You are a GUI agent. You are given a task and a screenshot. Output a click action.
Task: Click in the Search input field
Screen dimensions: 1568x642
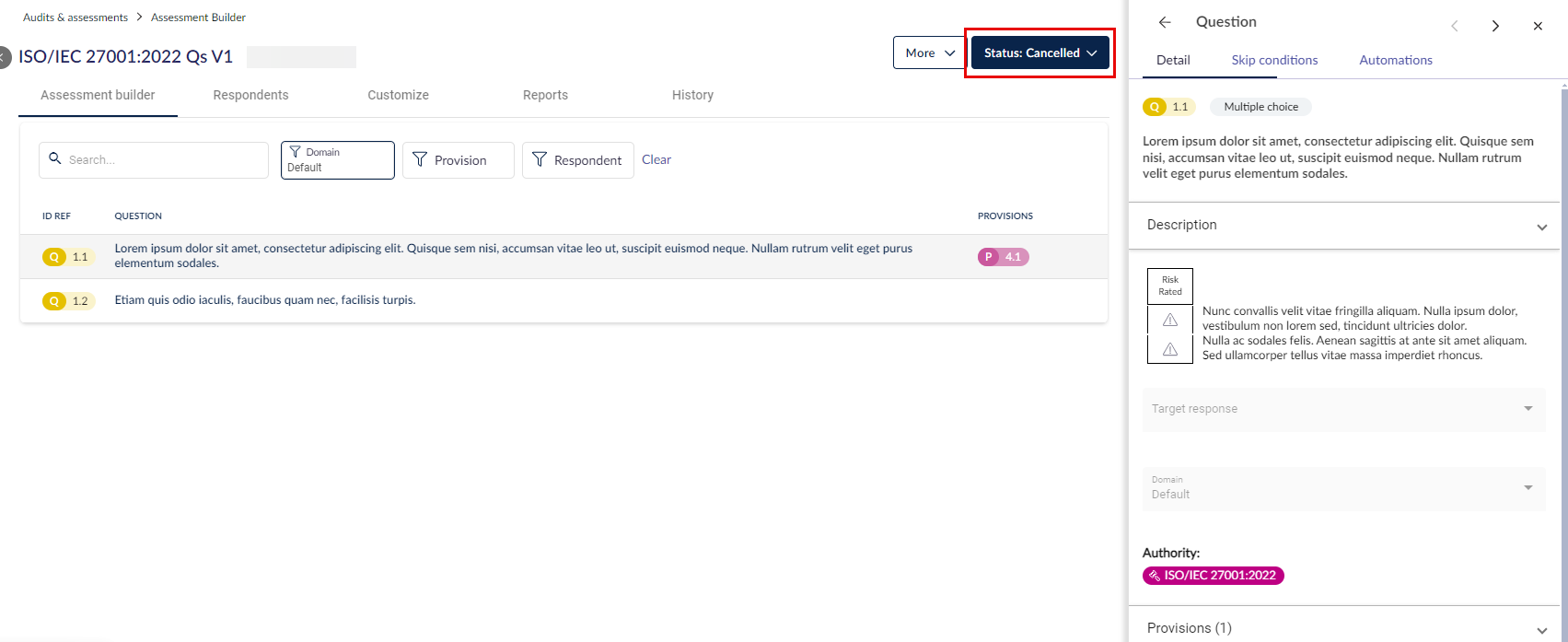coord(154,160)
